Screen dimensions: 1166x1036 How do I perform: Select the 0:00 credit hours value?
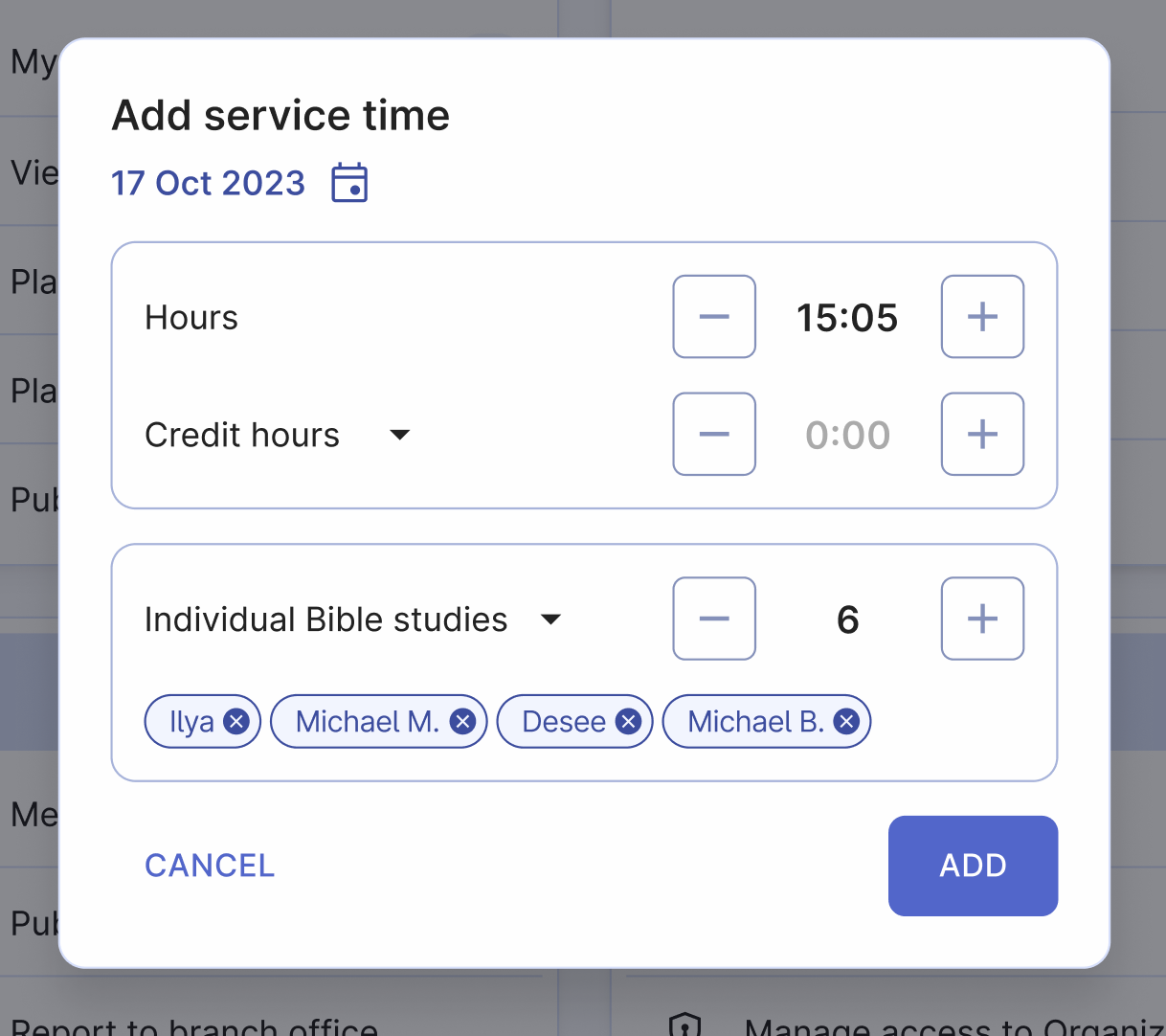846,434
